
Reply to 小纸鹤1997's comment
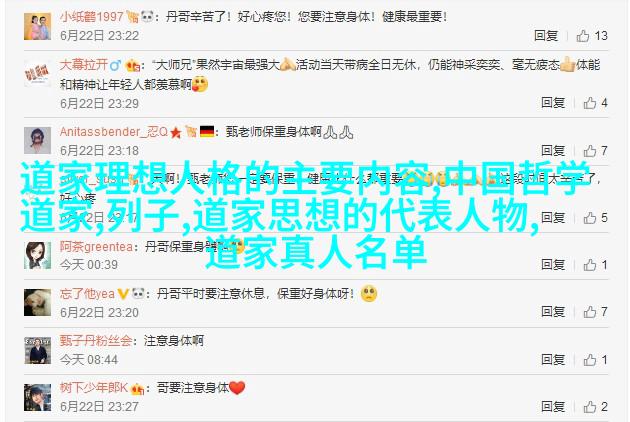[546, 36]
